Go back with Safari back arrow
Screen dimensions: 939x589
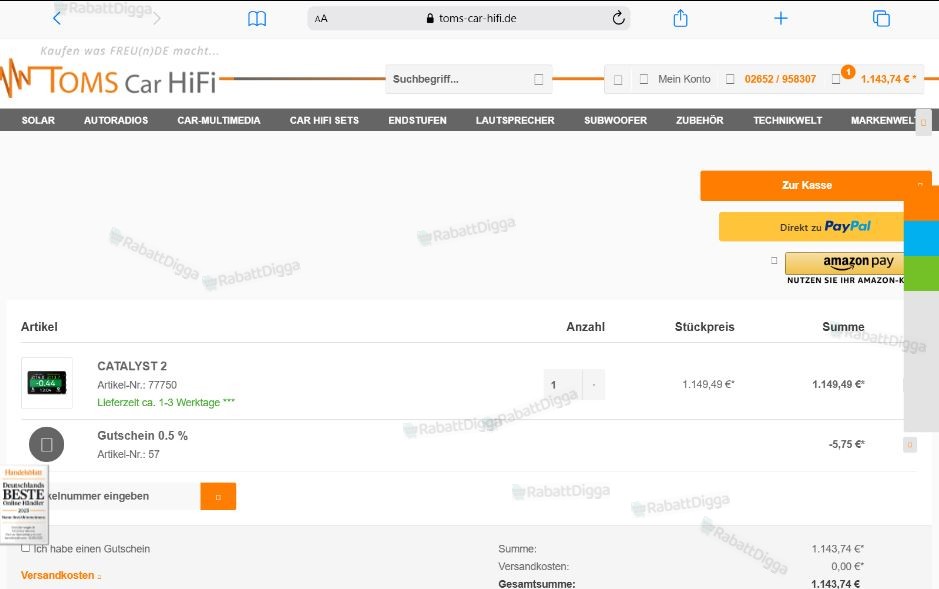(x=57, y=19)
